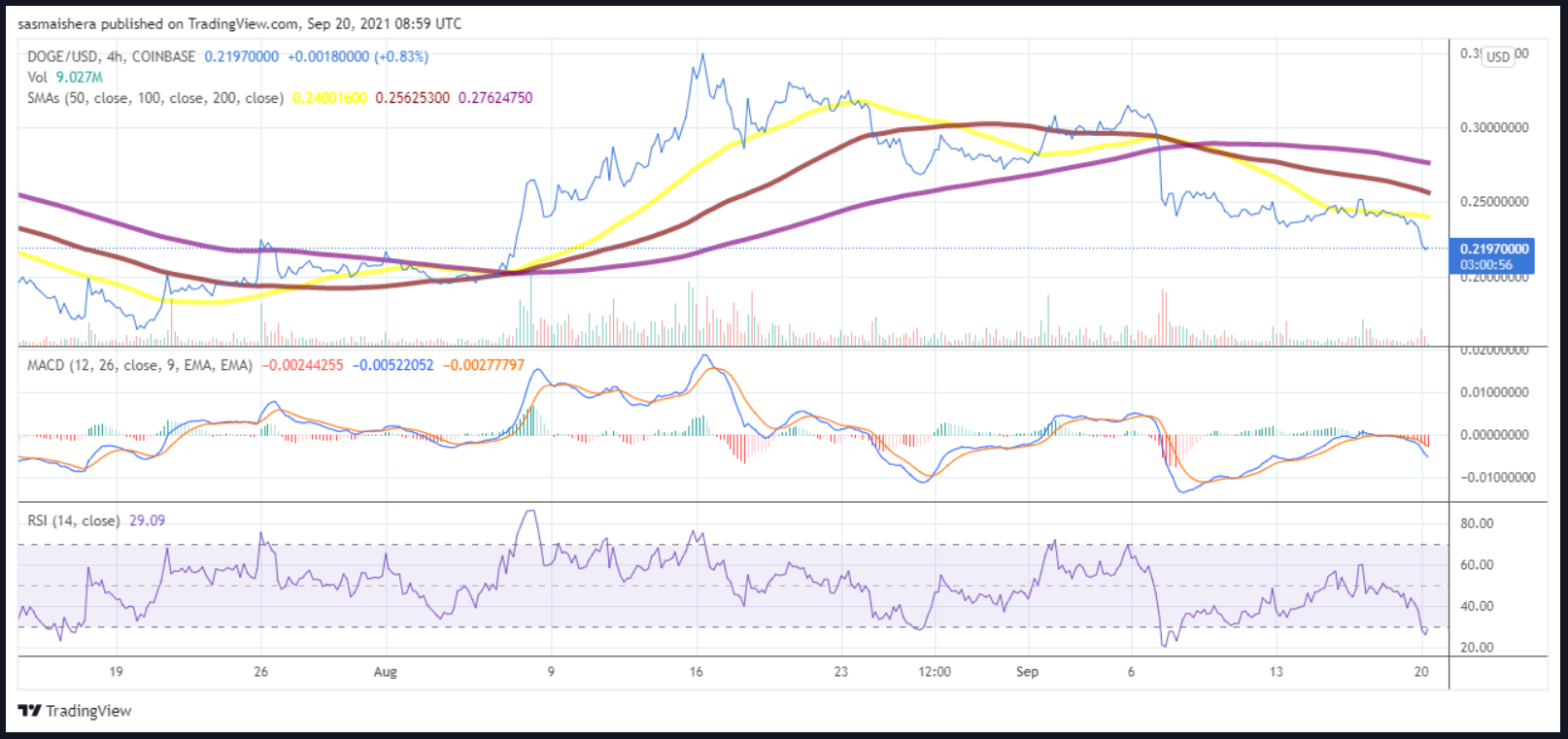The width and height of the screenshot is (1568, 739).
Task: Click the 12:00 label on time axis
Action: [935, 671]
